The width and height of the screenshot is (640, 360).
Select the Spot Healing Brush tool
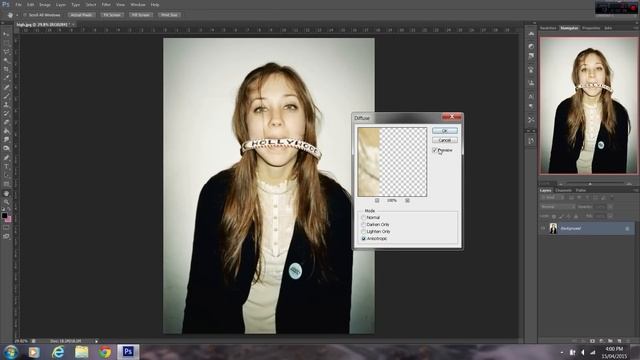pyautogui.click(x=6, y=87)
